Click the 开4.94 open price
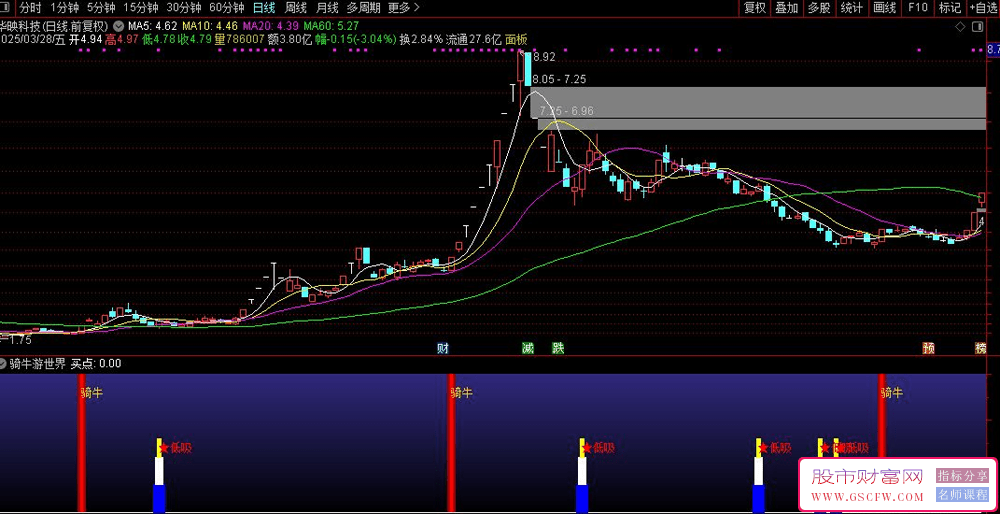The width and height of the screenshot is (1000, 514). [85, 40]
